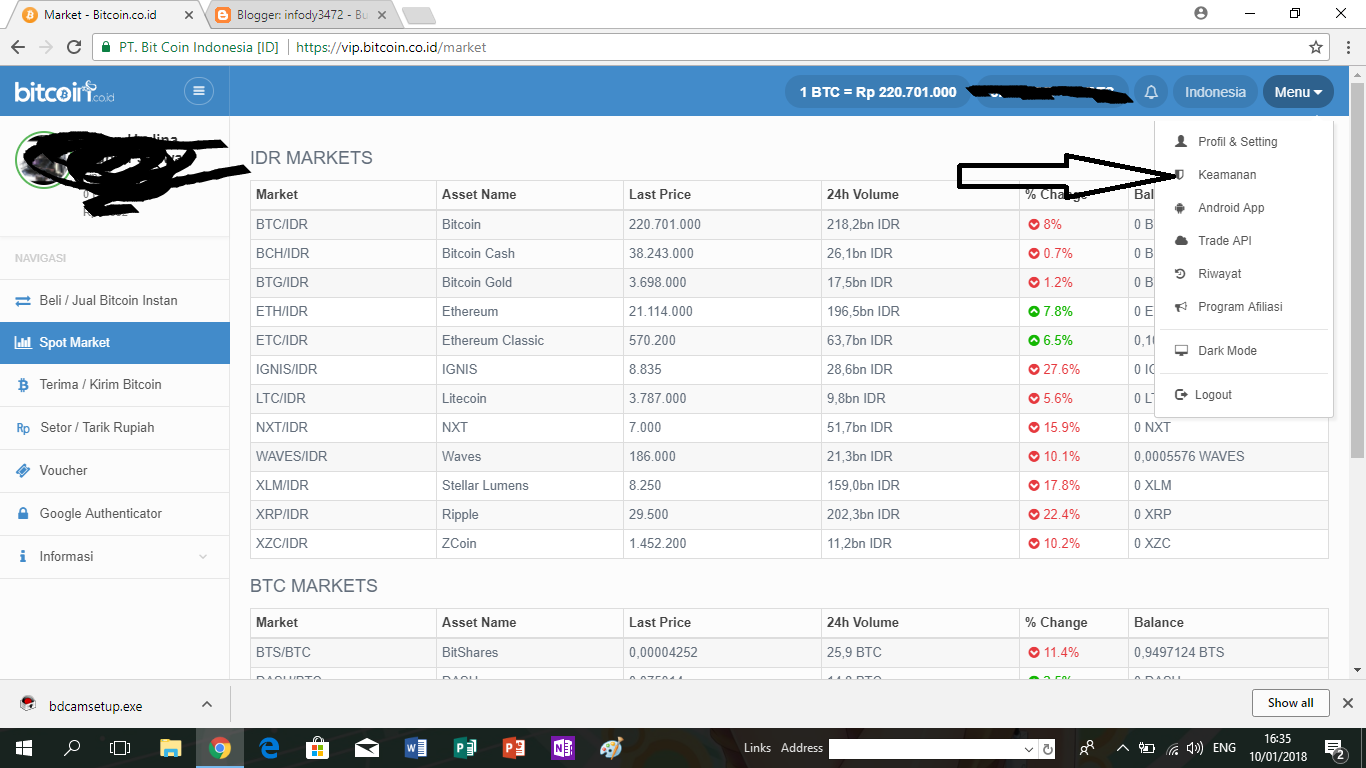Open the ETH/IDR market row
This screenshot has height=768, width=1366.
[789, 311]
